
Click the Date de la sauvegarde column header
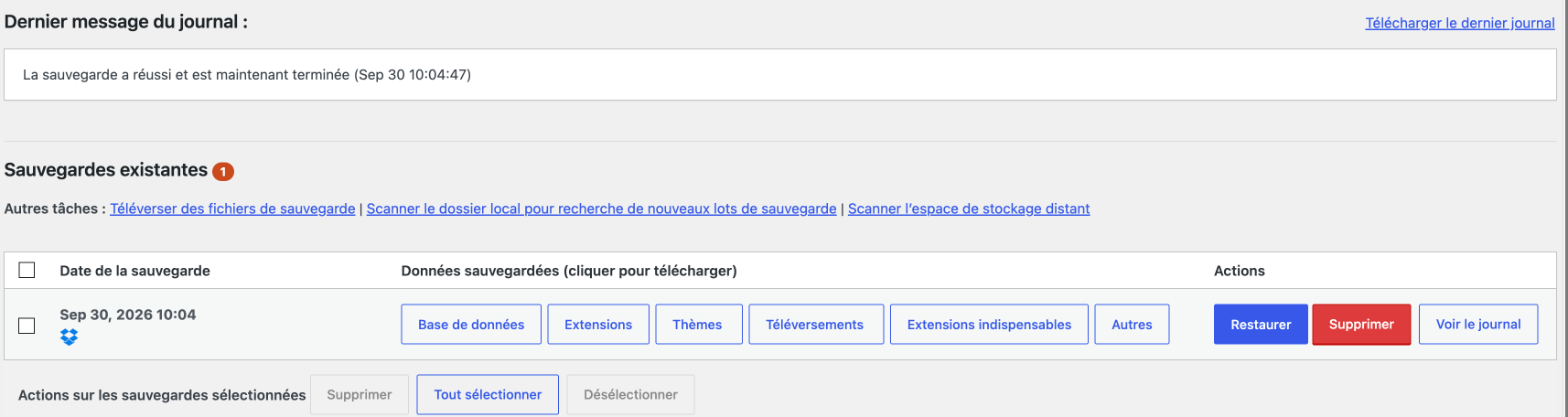tap(135, 270)
